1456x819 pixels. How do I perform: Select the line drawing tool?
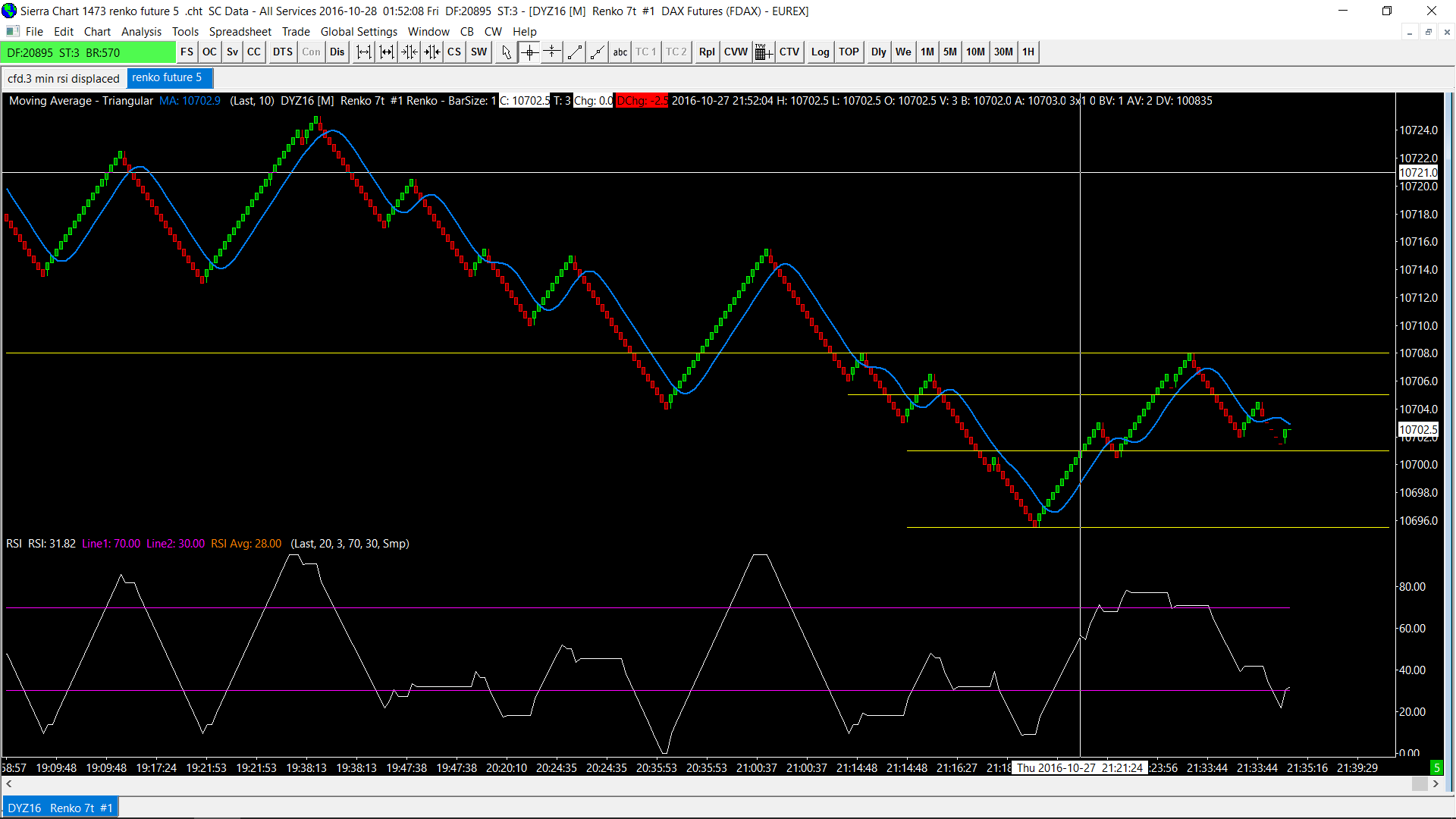(x=575, y=52)
